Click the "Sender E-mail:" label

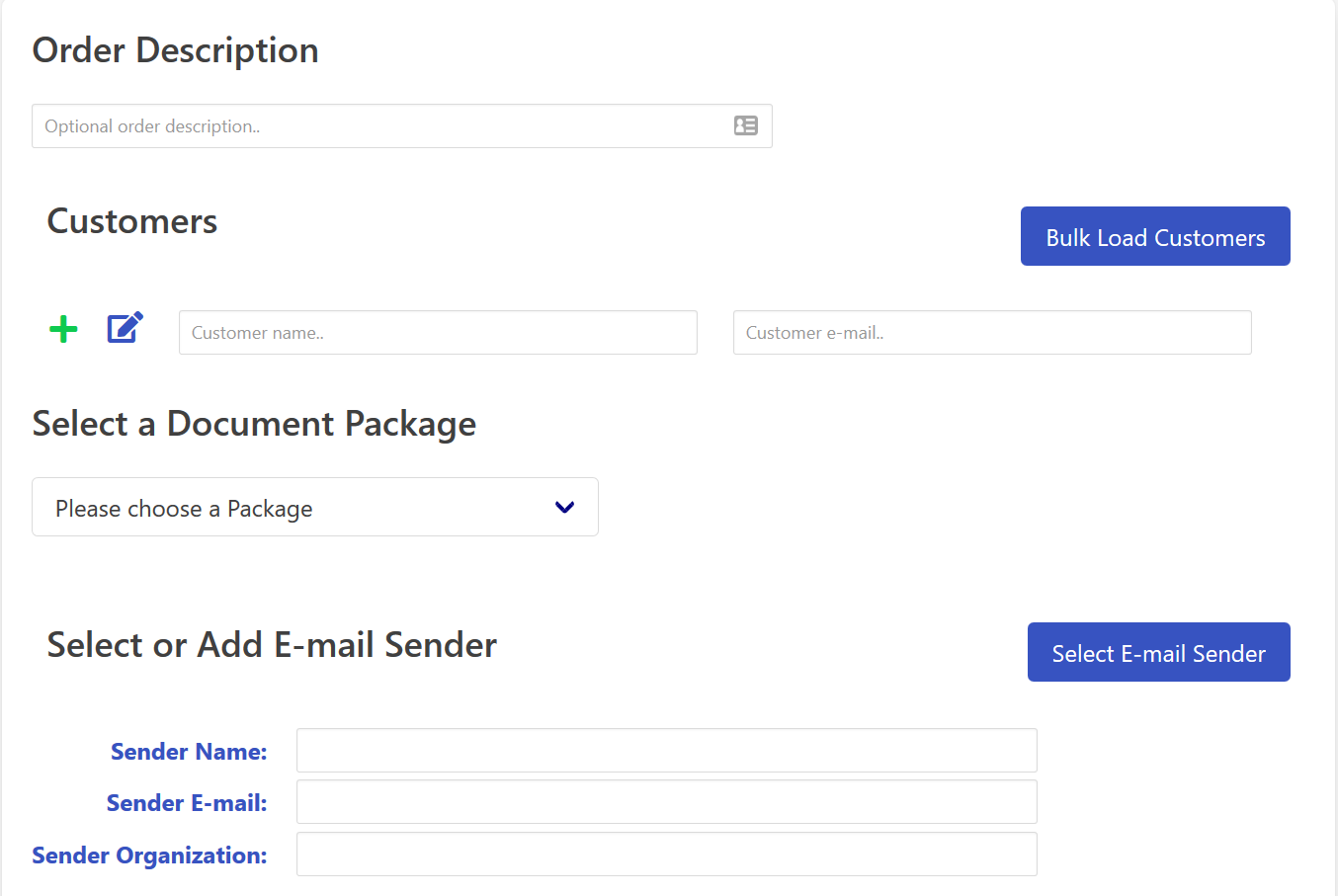coord(187,803)
